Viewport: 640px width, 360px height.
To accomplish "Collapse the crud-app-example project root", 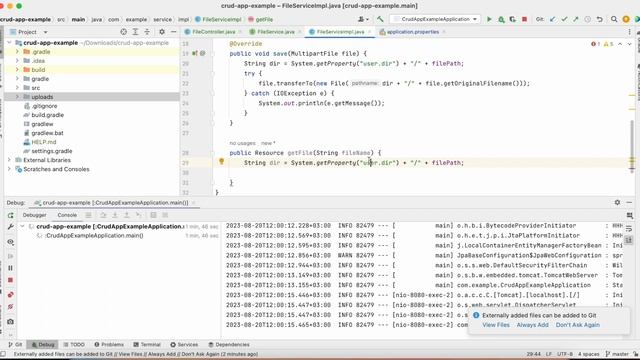I will pos(9,42).
